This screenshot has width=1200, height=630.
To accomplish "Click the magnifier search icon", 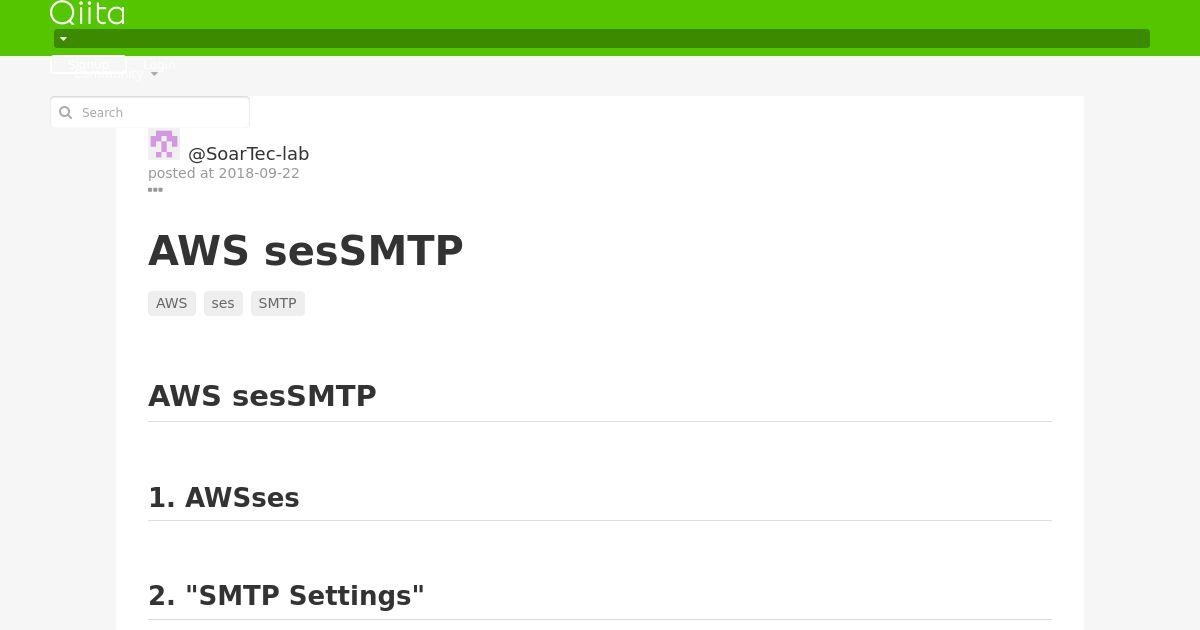I will click(66, 113).
